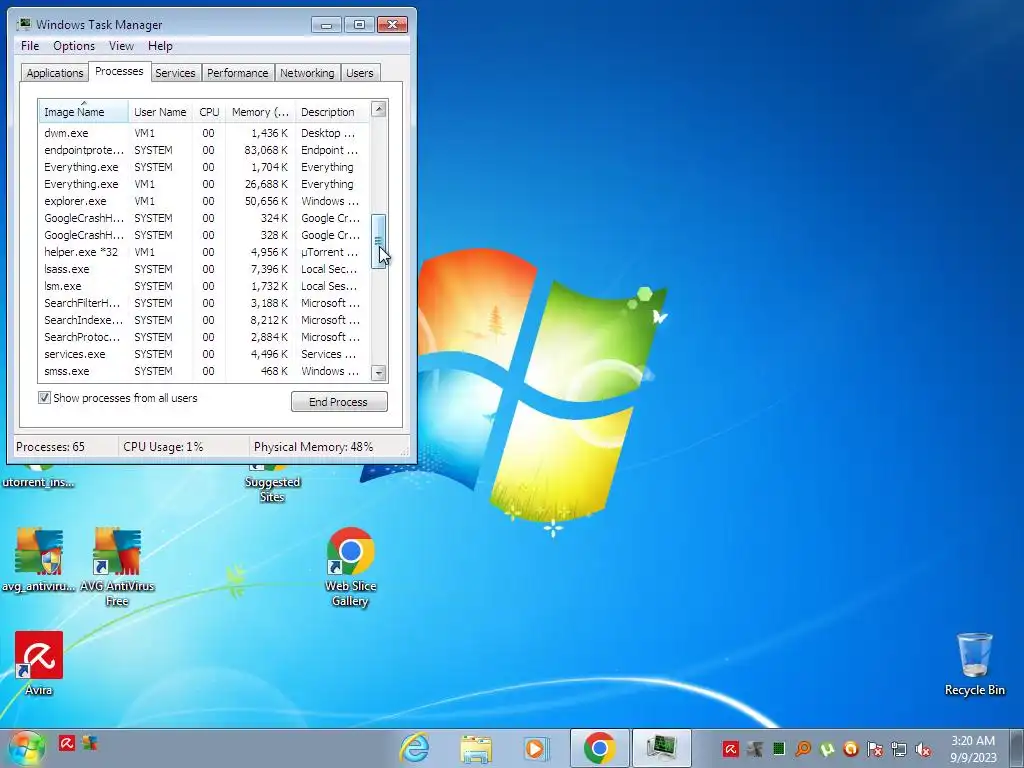Select the utorrent installer desktop icon
This screenshot has width=1024, height=768.
(39, 477)
